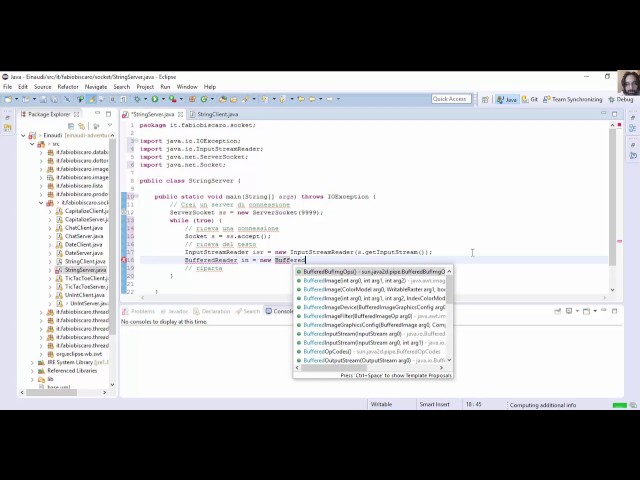Open the Refactor menu

click(x=68, y=87)
